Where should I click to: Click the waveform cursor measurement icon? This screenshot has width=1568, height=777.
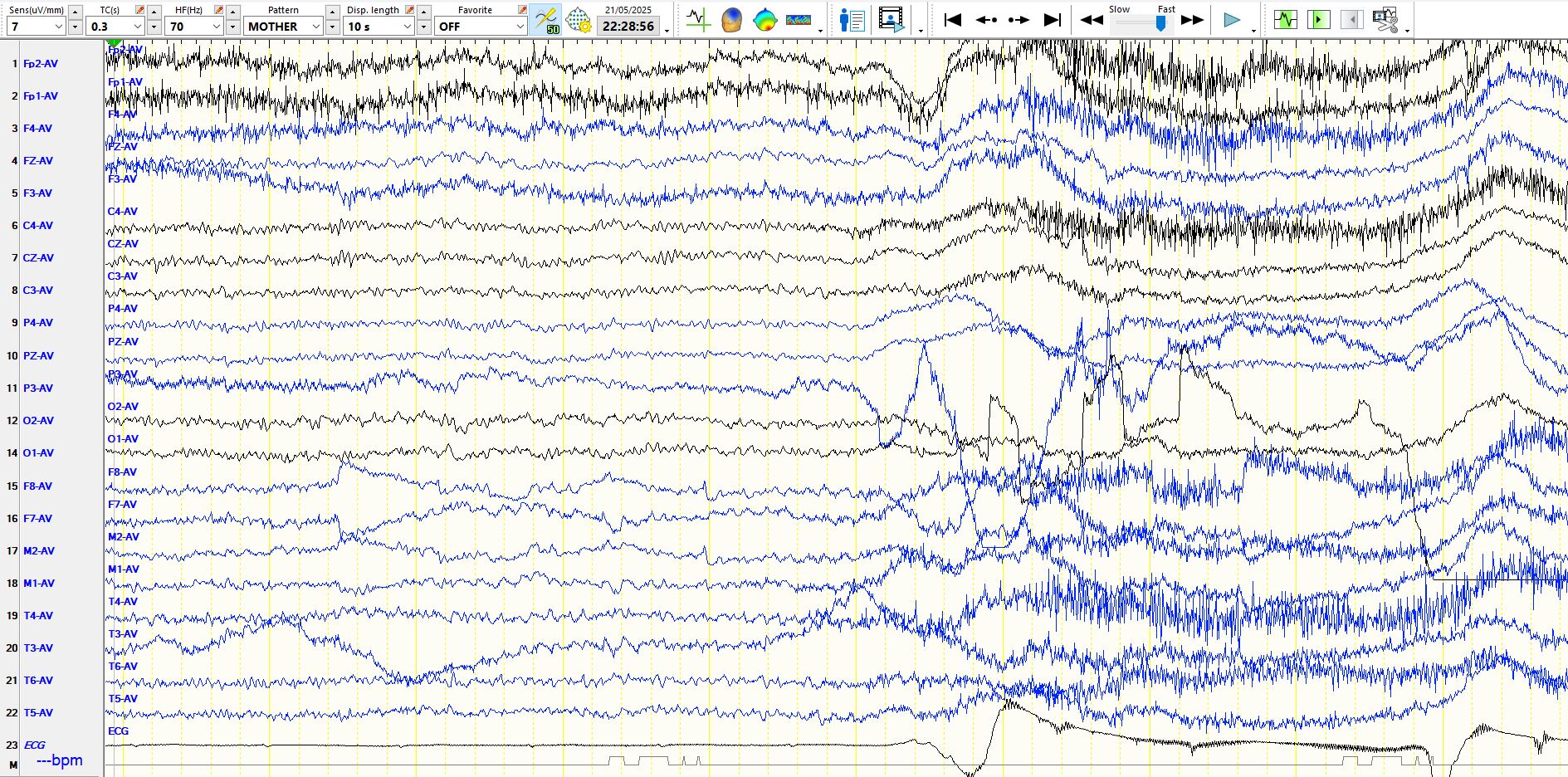698,19
